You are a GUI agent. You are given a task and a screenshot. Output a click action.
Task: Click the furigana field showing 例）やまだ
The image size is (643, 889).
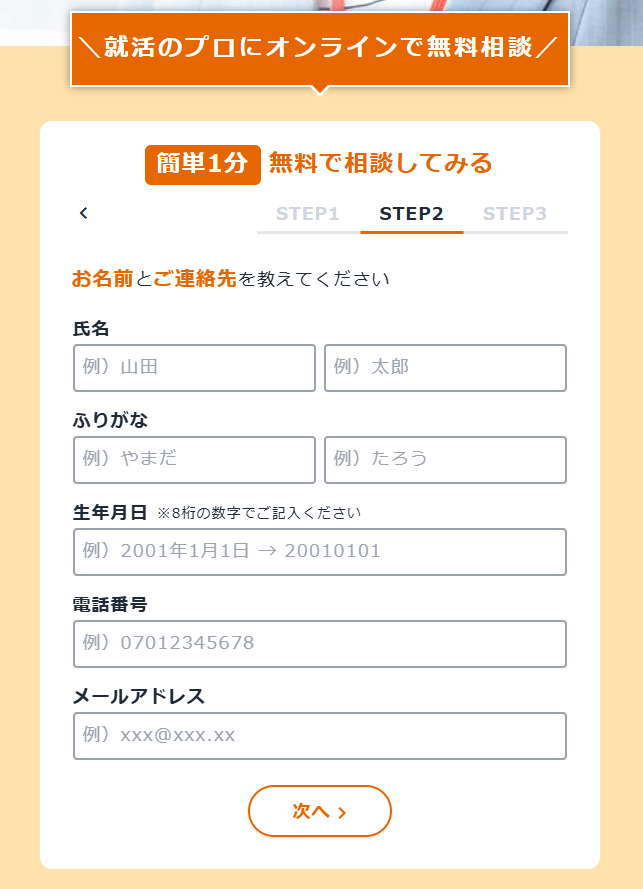(x=194, y=460)
